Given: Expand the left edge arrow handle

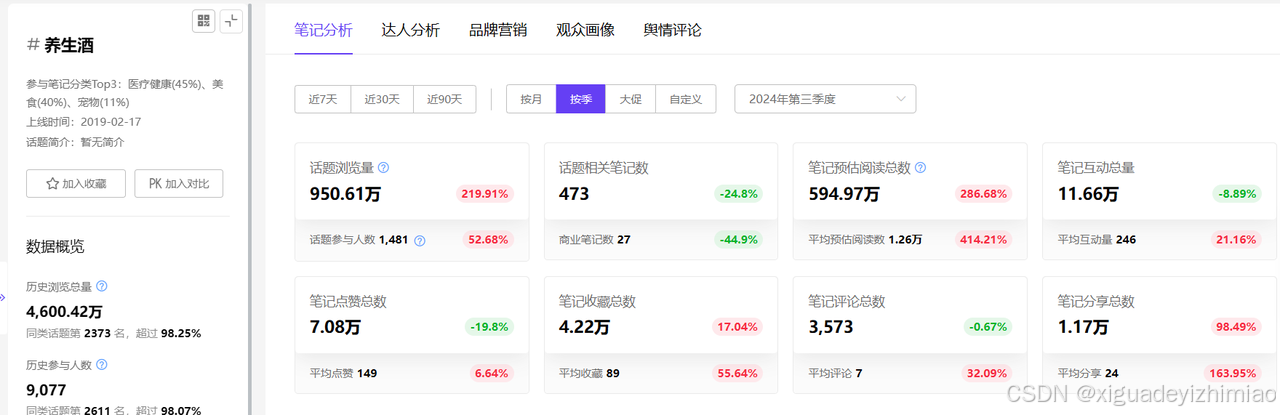Looking at the screenshot, I should 3,297.
